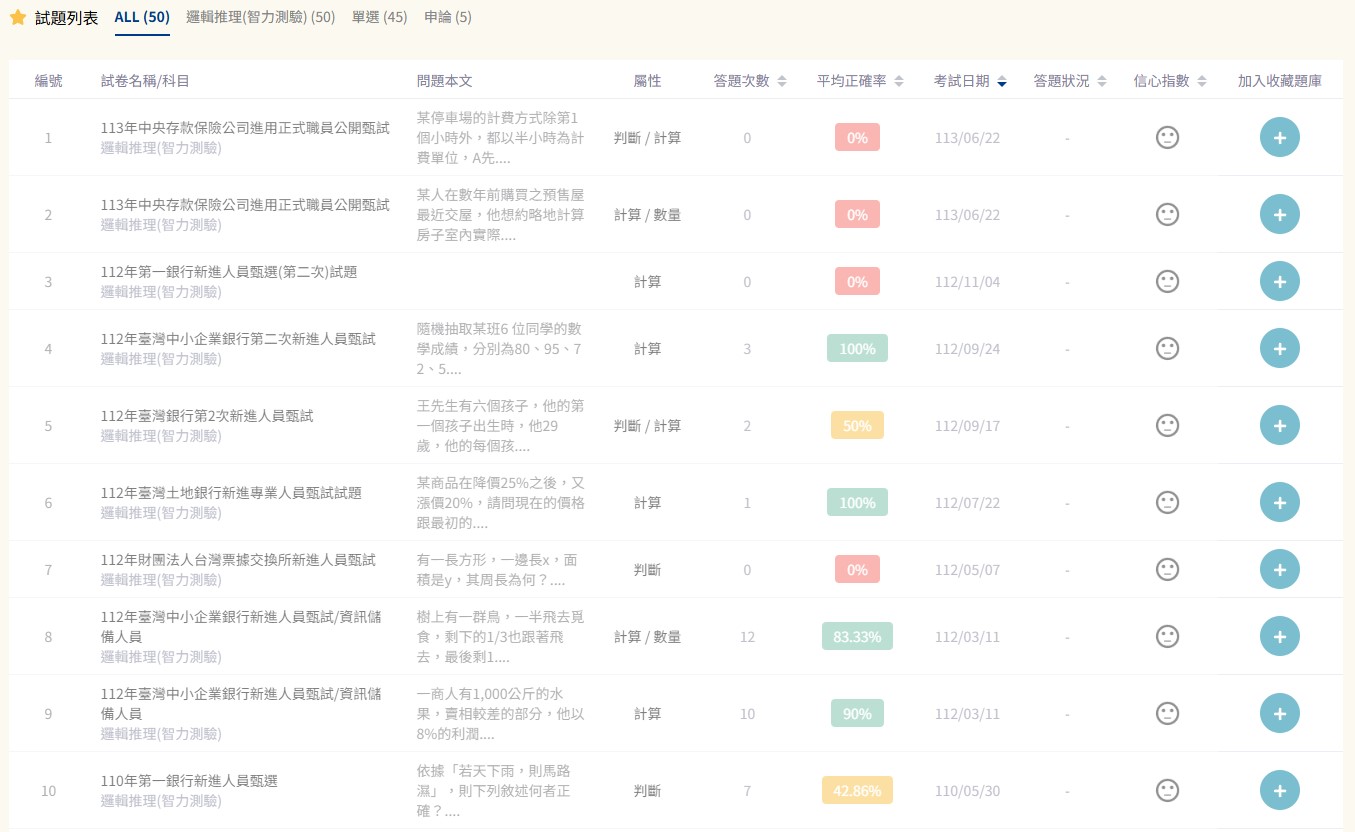1355x832 pixels.
Task: Add question 6 to the favorites bank
Action: (x=1279, y=502)
